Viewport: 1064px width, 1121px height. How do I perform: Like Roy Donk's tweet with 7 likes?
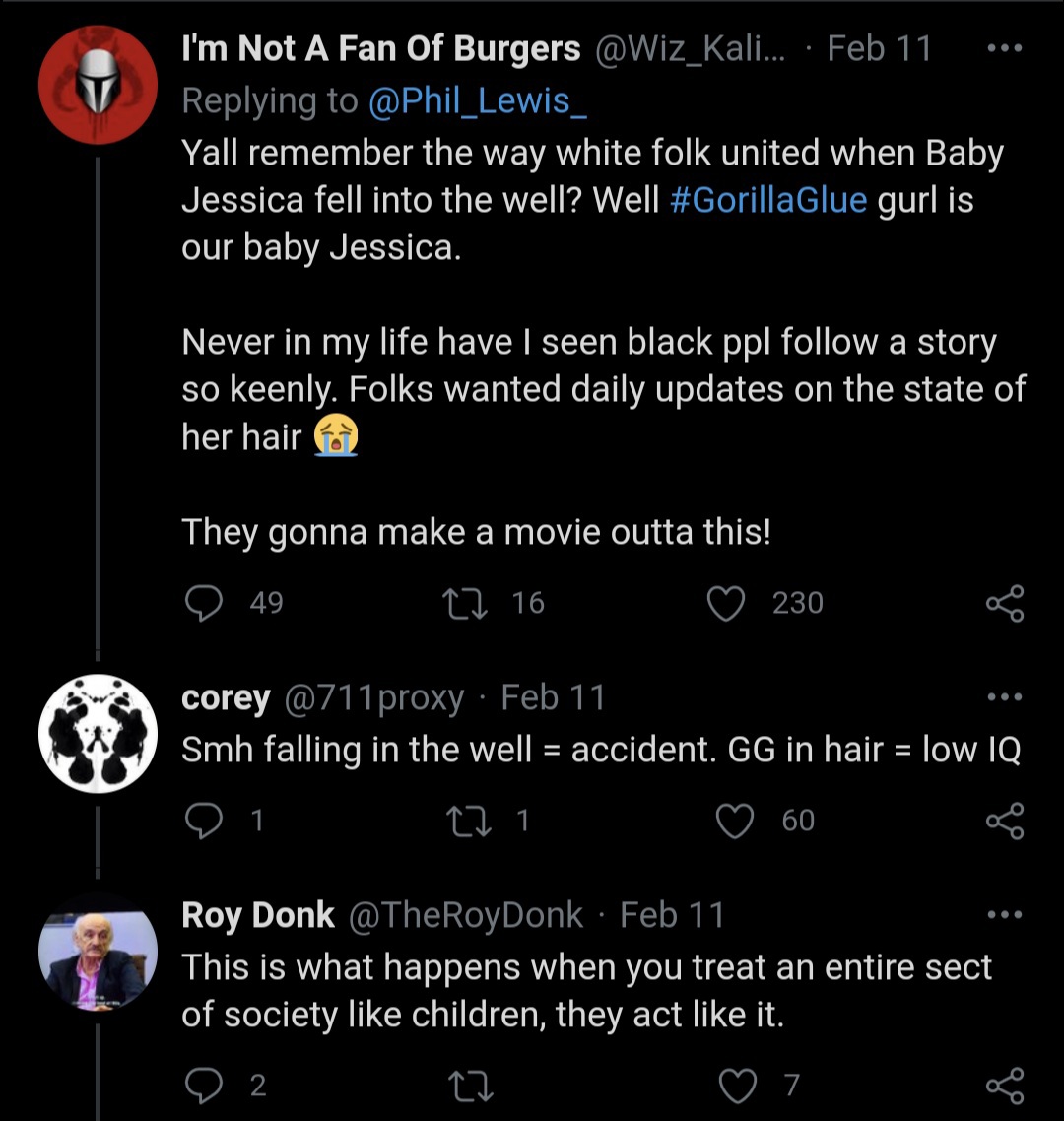tap(737, 1086)
